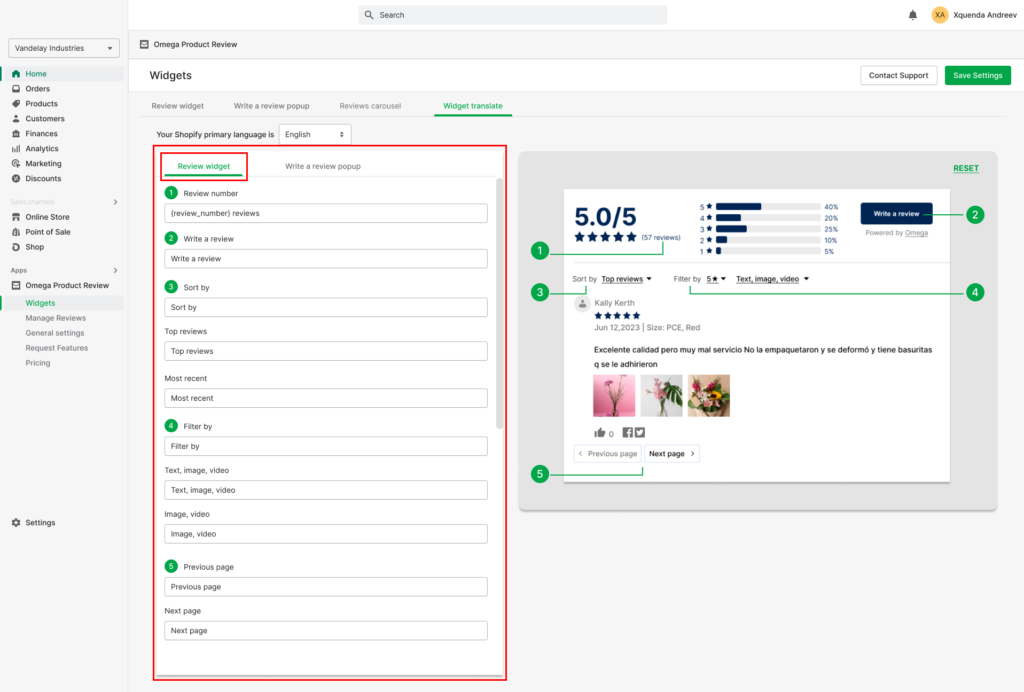Switch to the top Write a review popup tab
Viewport: 1024px width, 692px height.
272,106
